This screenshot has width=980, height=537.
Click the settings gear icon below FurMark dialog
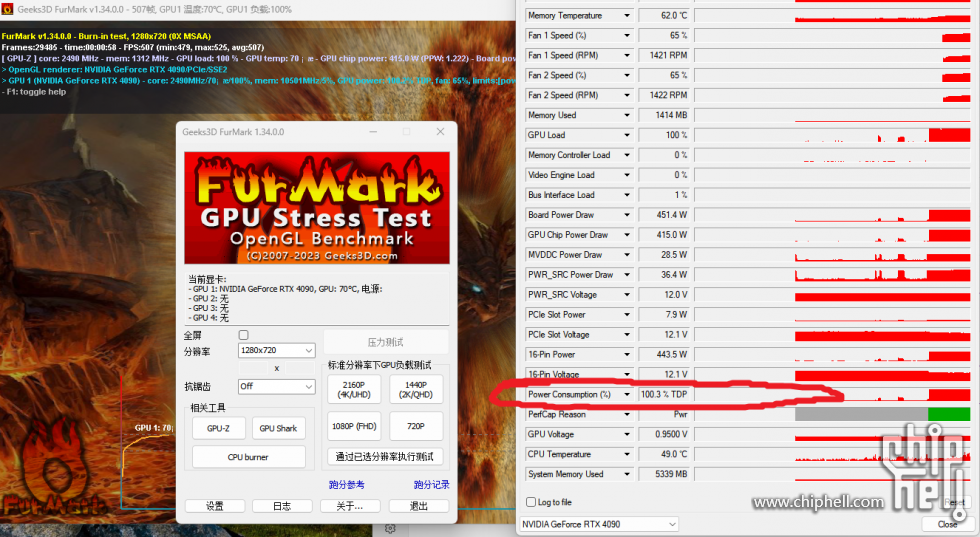(x=390, y=529)
